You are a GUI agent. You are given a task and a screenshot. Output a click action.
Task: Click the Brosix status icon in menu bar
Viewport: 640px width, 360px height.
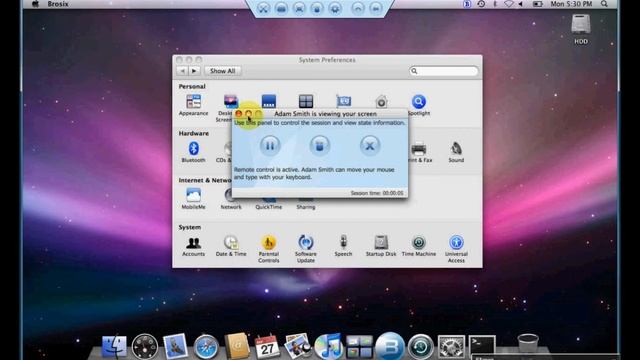[467, 4]
